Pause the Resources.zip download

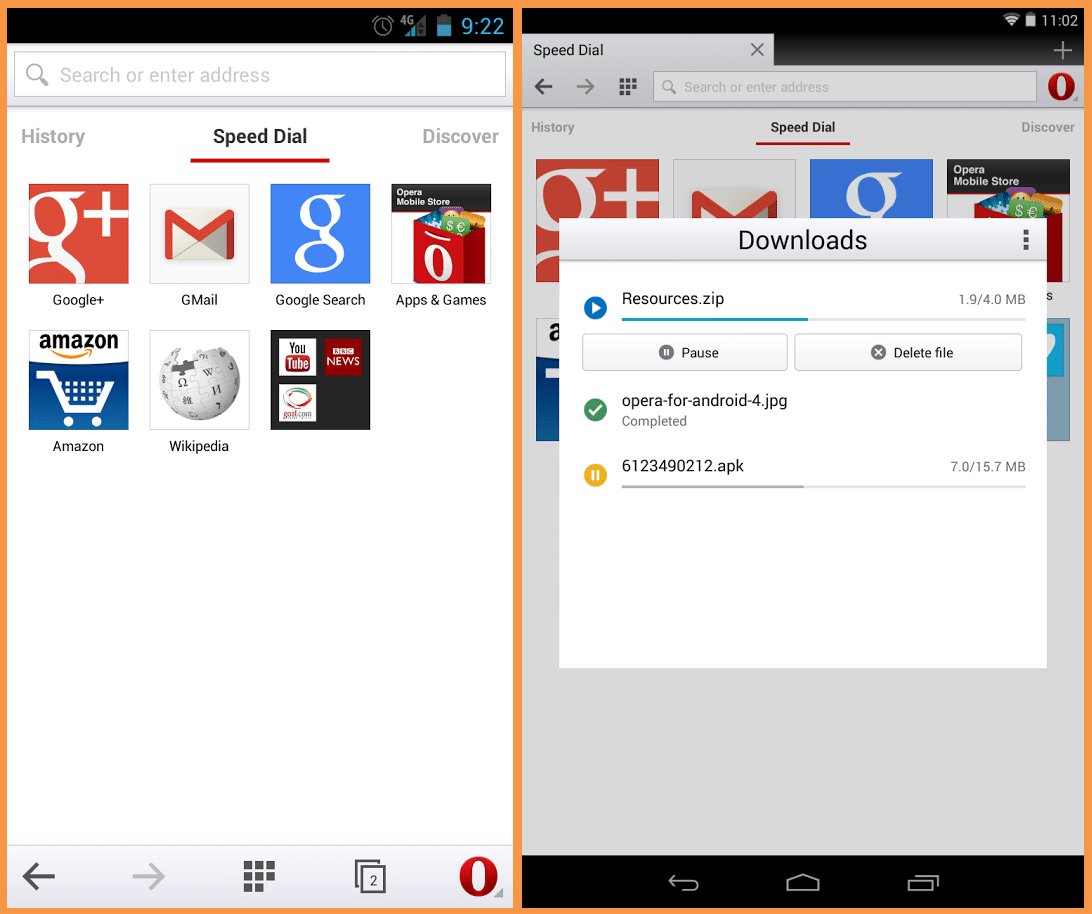pos(685,353)
